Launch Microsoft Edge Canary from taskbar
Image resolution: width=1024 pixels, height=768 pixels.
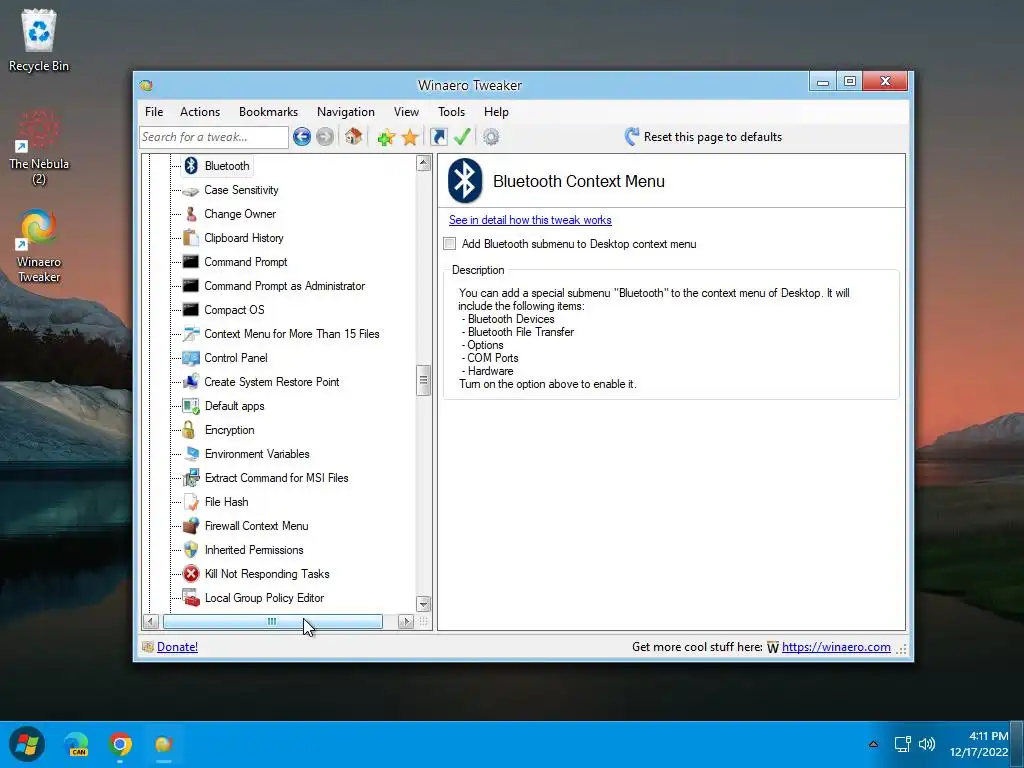pos(77,744)
